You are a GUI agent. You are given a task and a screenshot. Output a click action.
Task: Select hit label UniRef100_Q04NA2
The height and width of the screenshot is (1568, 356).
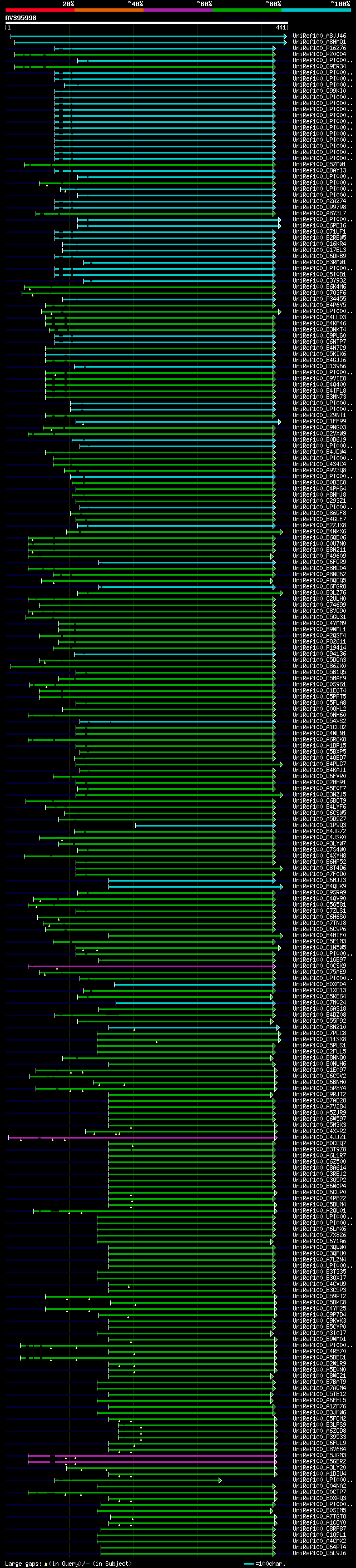[319, 1486]
